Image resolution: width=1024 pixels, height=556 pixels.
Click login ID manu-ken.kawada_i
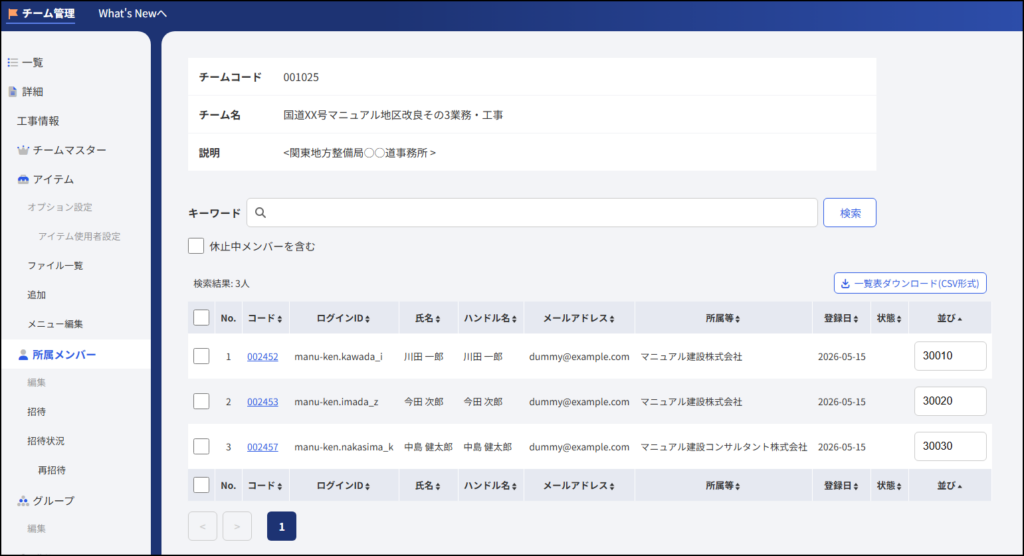[x=338, y=357]
